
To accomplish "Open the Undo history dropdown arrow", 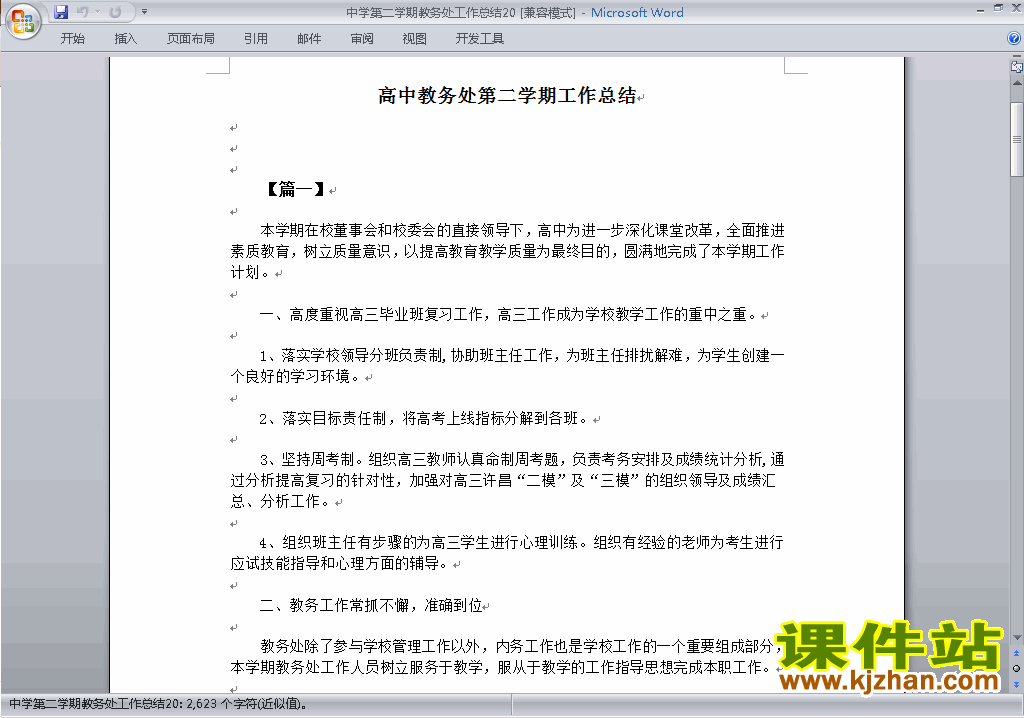I will point(97,12).
